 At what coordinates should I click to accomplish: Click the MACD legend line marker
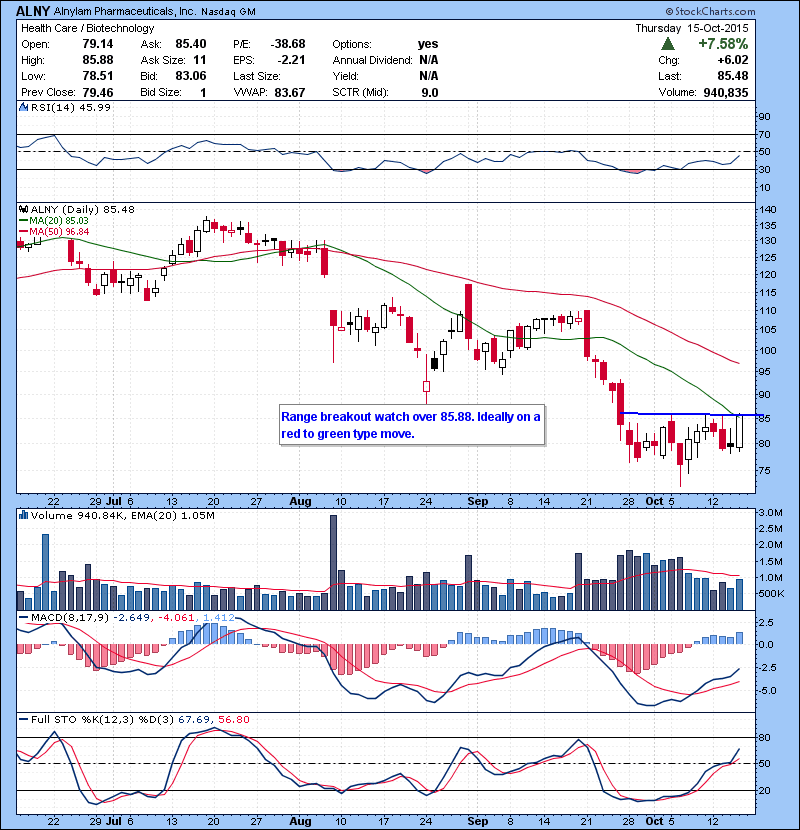pyautogui.click(x=23, y=617)
